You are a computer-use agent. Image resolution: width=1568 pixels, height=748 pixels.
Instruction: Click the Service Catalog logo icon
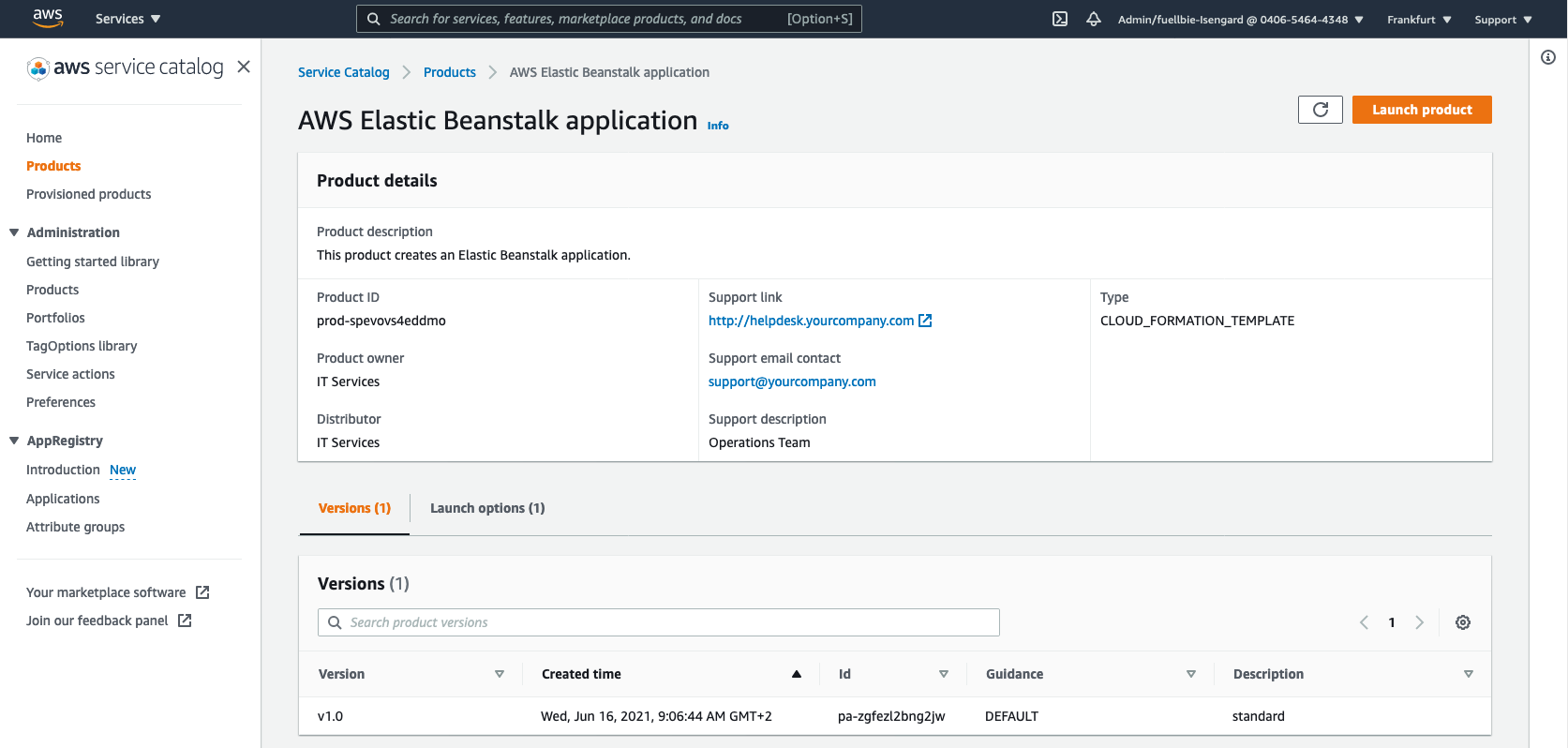point(37,67)
